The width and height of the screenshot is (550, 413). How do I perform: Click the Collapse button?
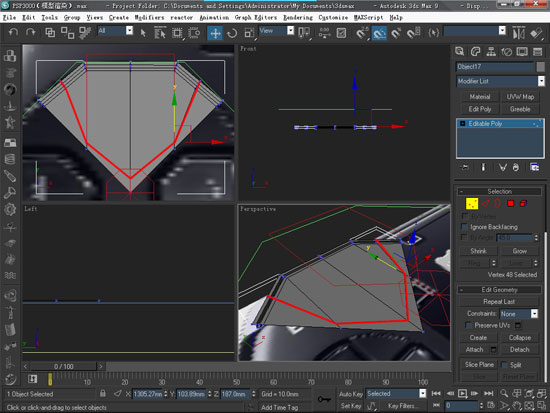coord(519,338)
